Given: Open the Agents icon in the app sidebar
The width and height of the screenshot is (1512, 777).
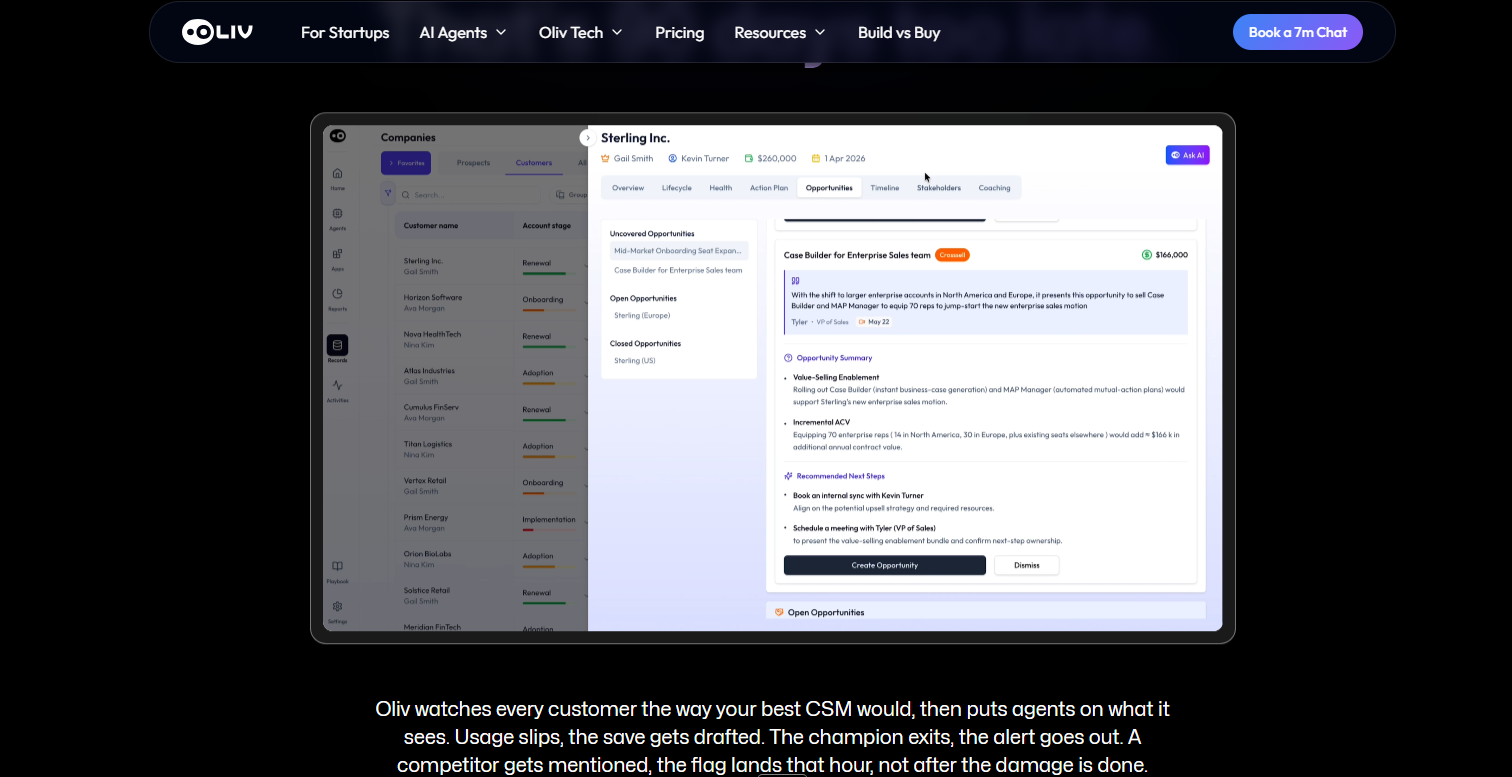Looking at the screenshot, I should pyautogui.click(x=337, y=214).
